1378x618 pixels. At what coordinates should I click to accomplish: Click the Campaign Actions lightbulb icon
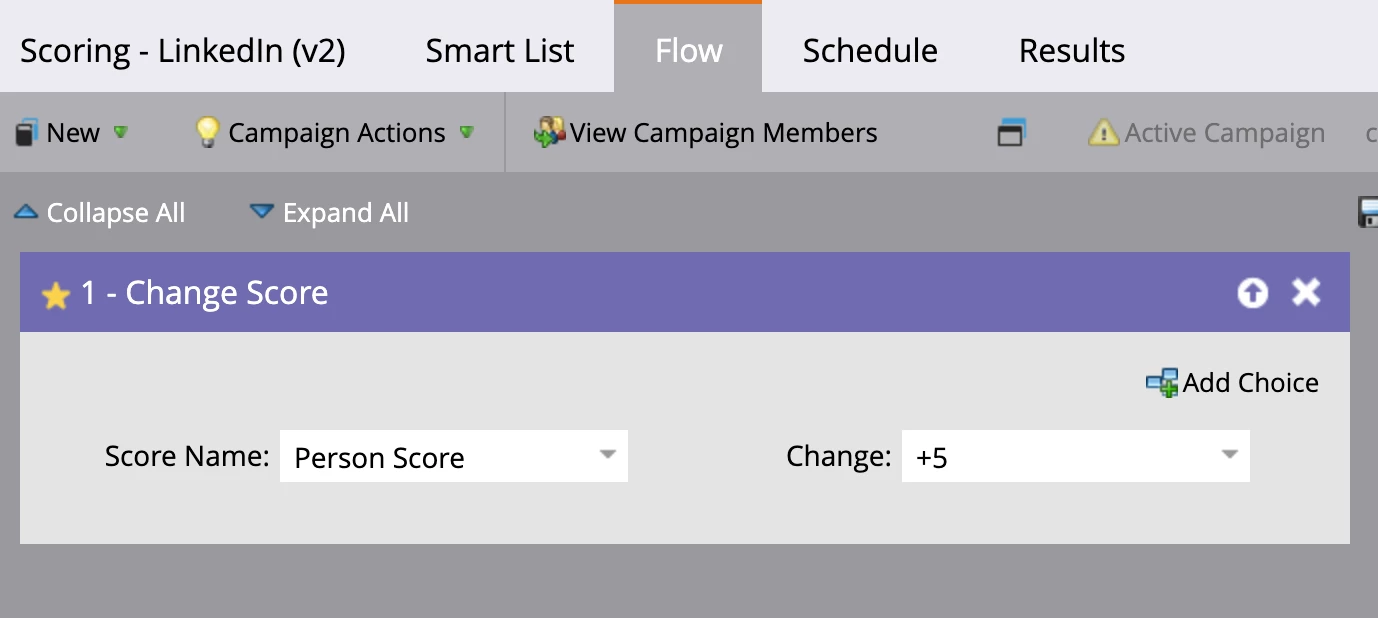pyautogui.click(x=207, y=133)
